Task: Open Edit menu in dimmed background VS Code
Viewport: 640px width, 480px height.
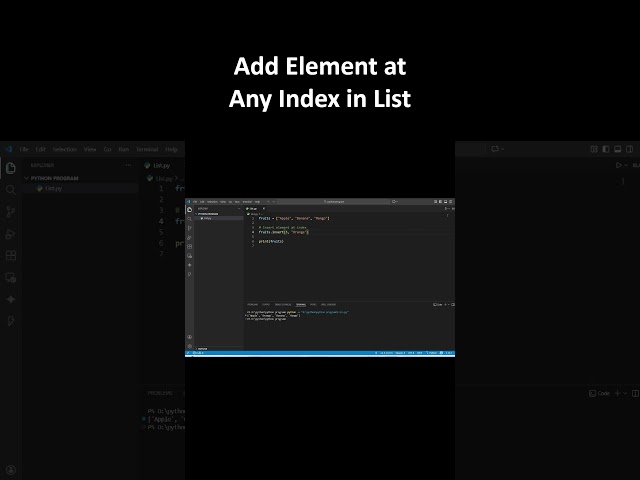Action: tap(40, 149)
